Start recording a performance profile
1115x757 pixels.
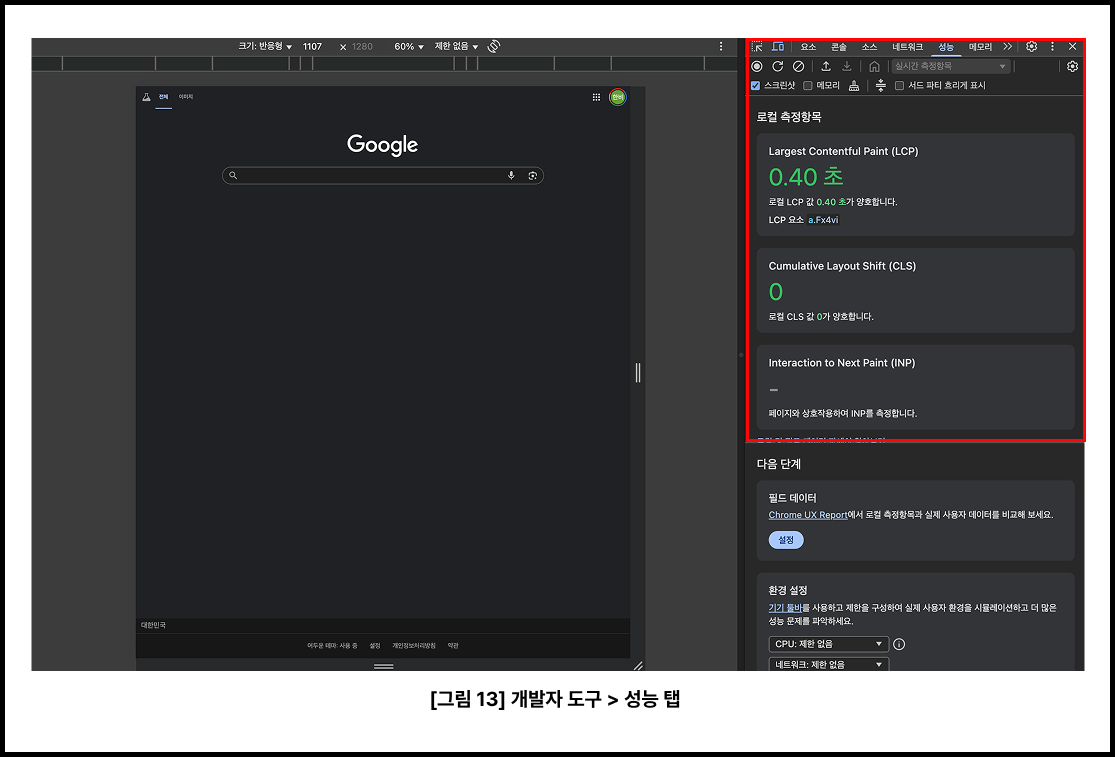[757, 66]
